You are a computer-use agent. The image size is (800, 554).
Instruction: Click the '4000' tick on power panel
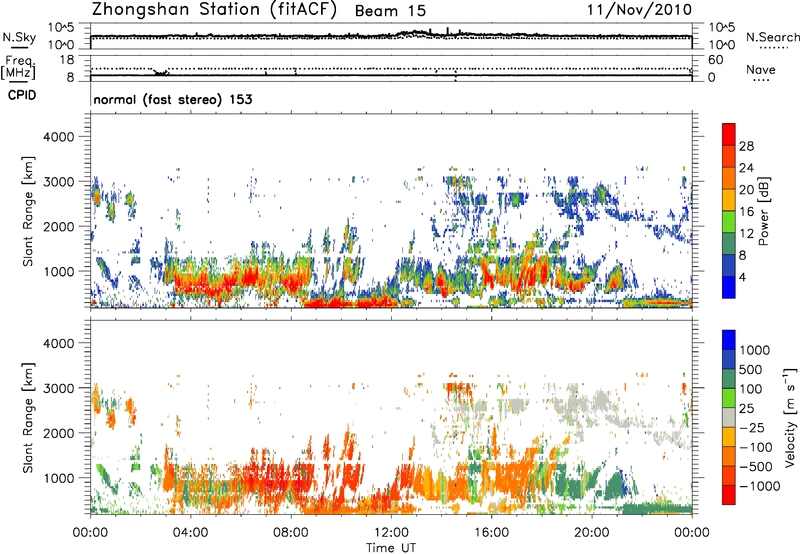pyautogui.click(x=58, y=137)
